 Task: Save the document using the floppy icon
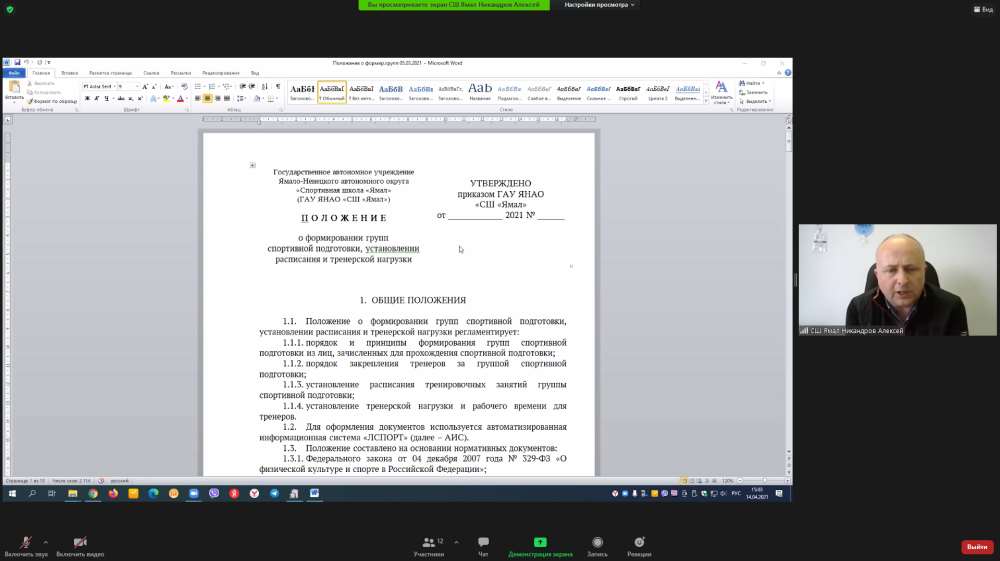click(17, 62)
